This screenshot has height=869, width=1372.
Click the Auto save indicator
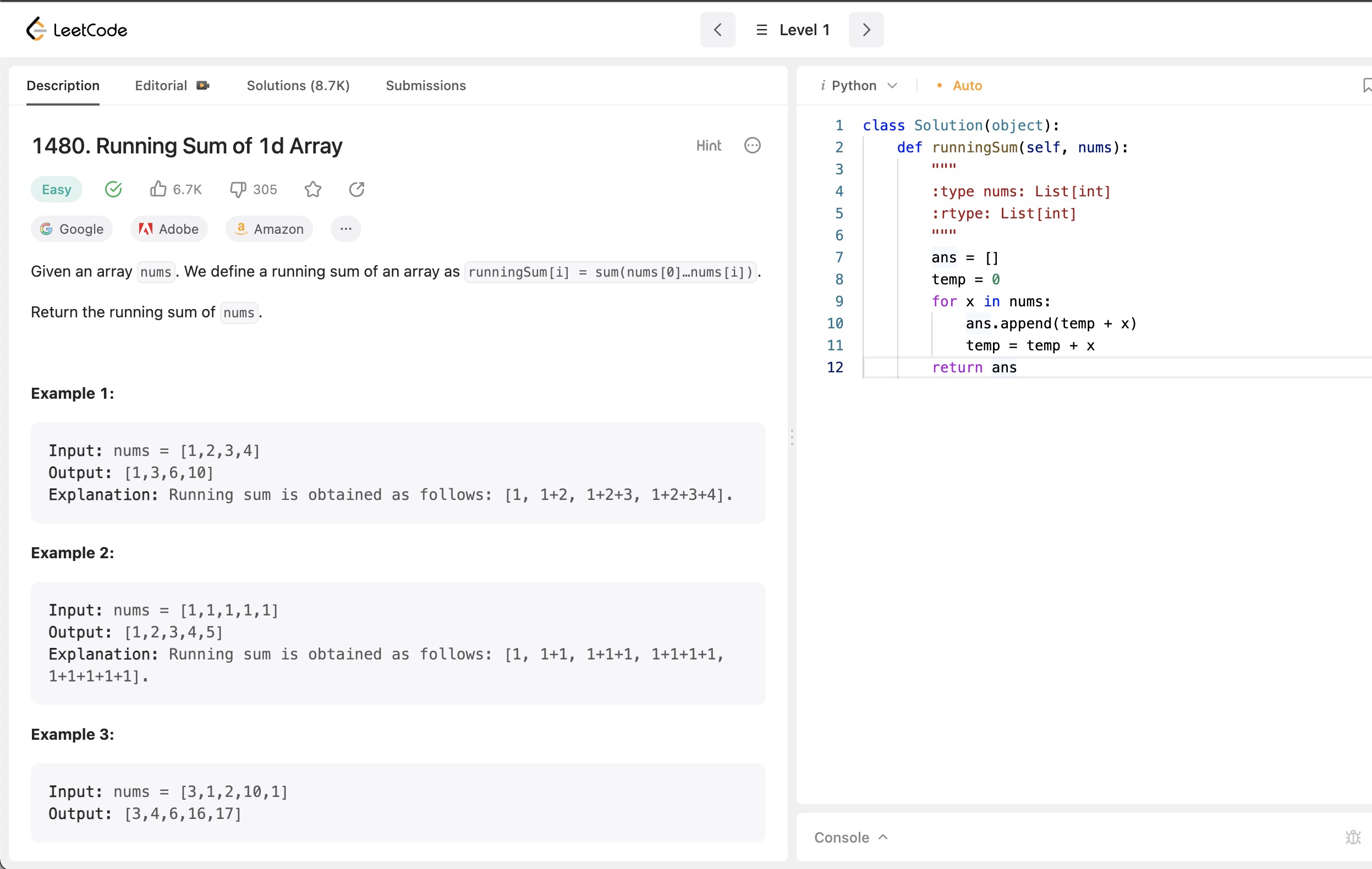coord(959,85)
